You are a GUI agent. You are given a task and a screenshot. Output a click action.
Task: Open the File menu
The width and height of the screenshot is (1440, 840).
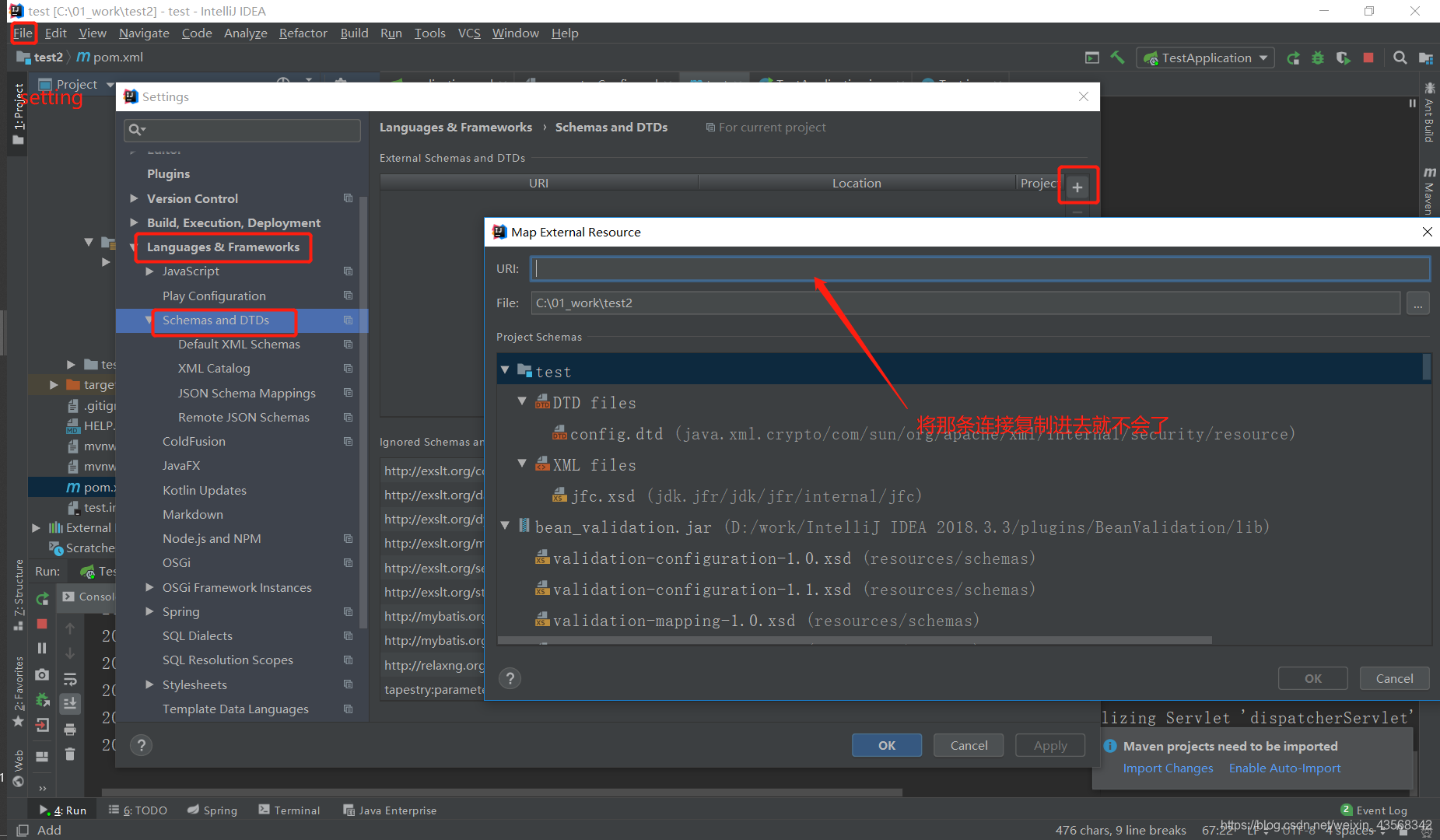click(x=23, y=33)
